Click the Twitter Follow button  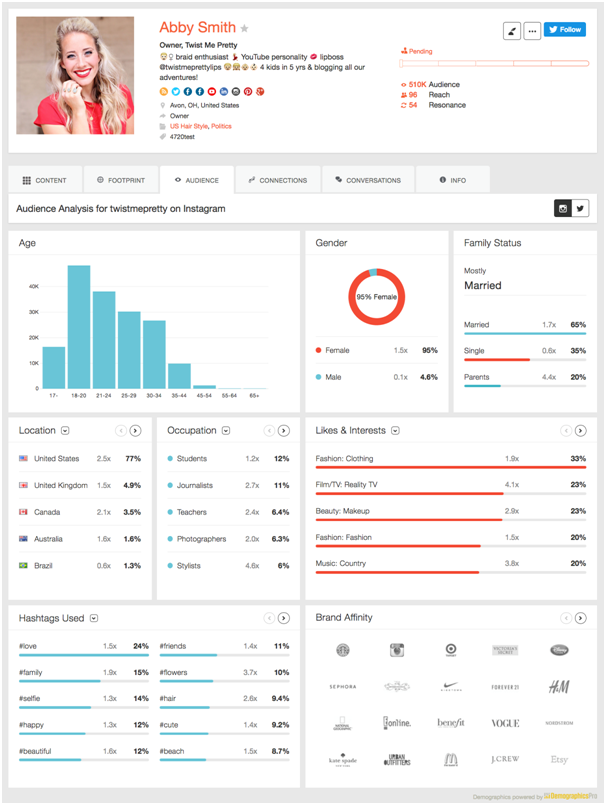(565, 30)
